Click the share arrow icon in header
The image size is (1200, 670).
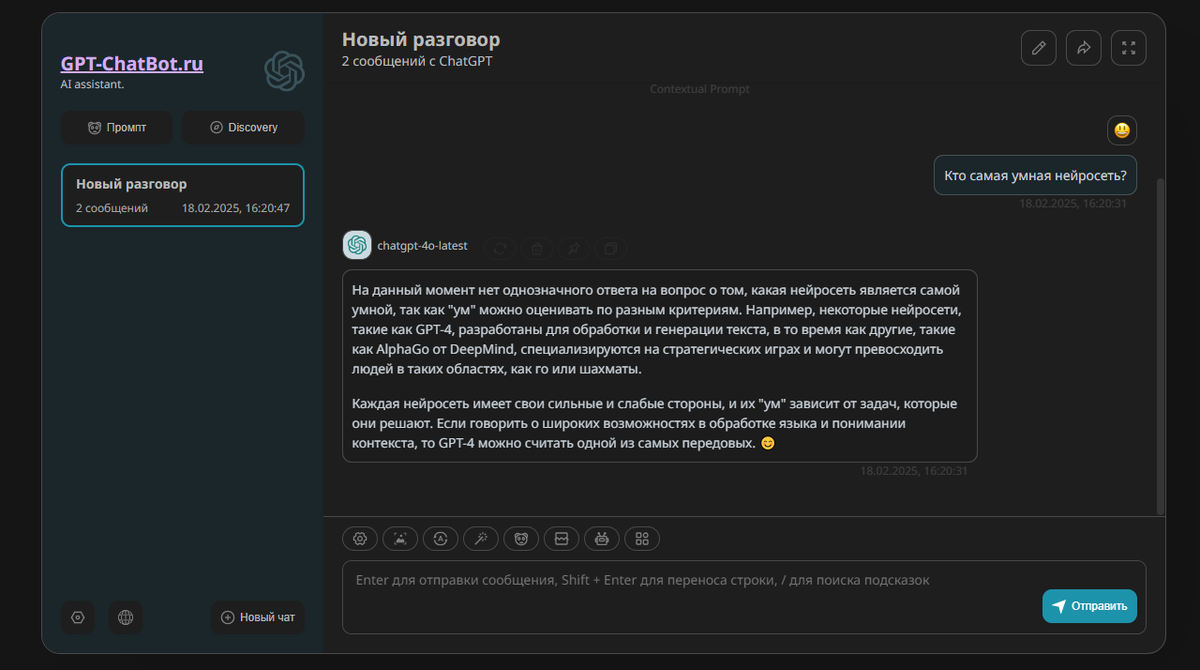(1083, 47)
